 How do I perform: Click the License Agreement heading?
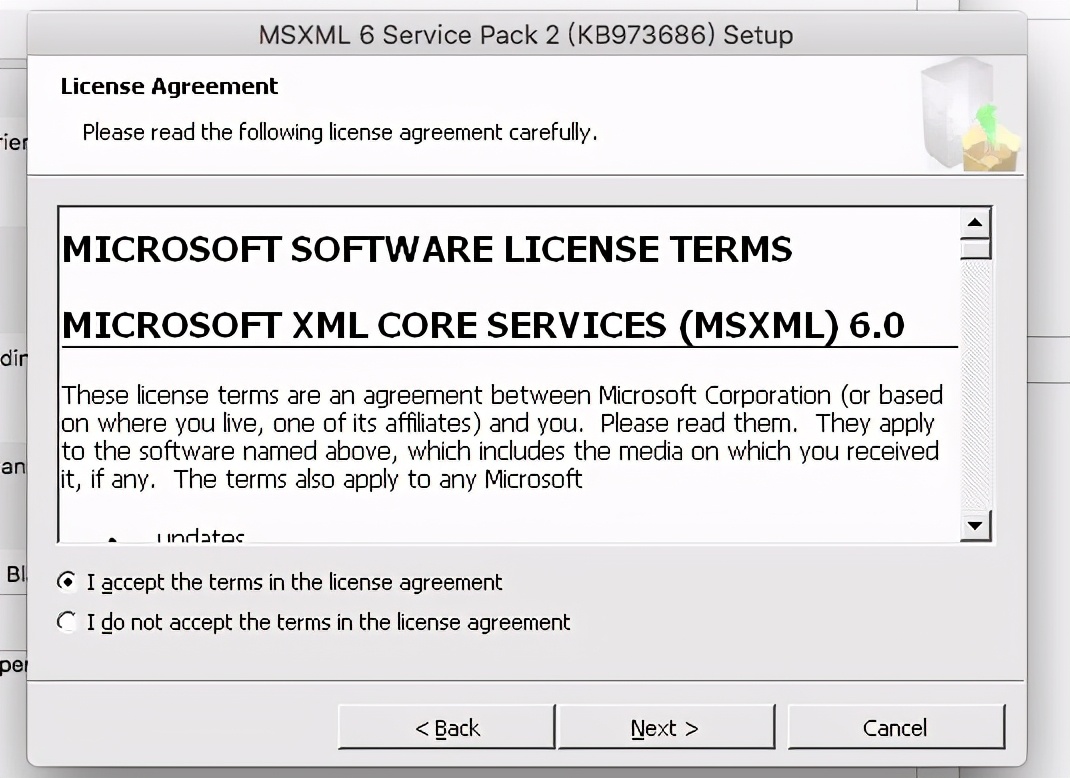(169, 86)
